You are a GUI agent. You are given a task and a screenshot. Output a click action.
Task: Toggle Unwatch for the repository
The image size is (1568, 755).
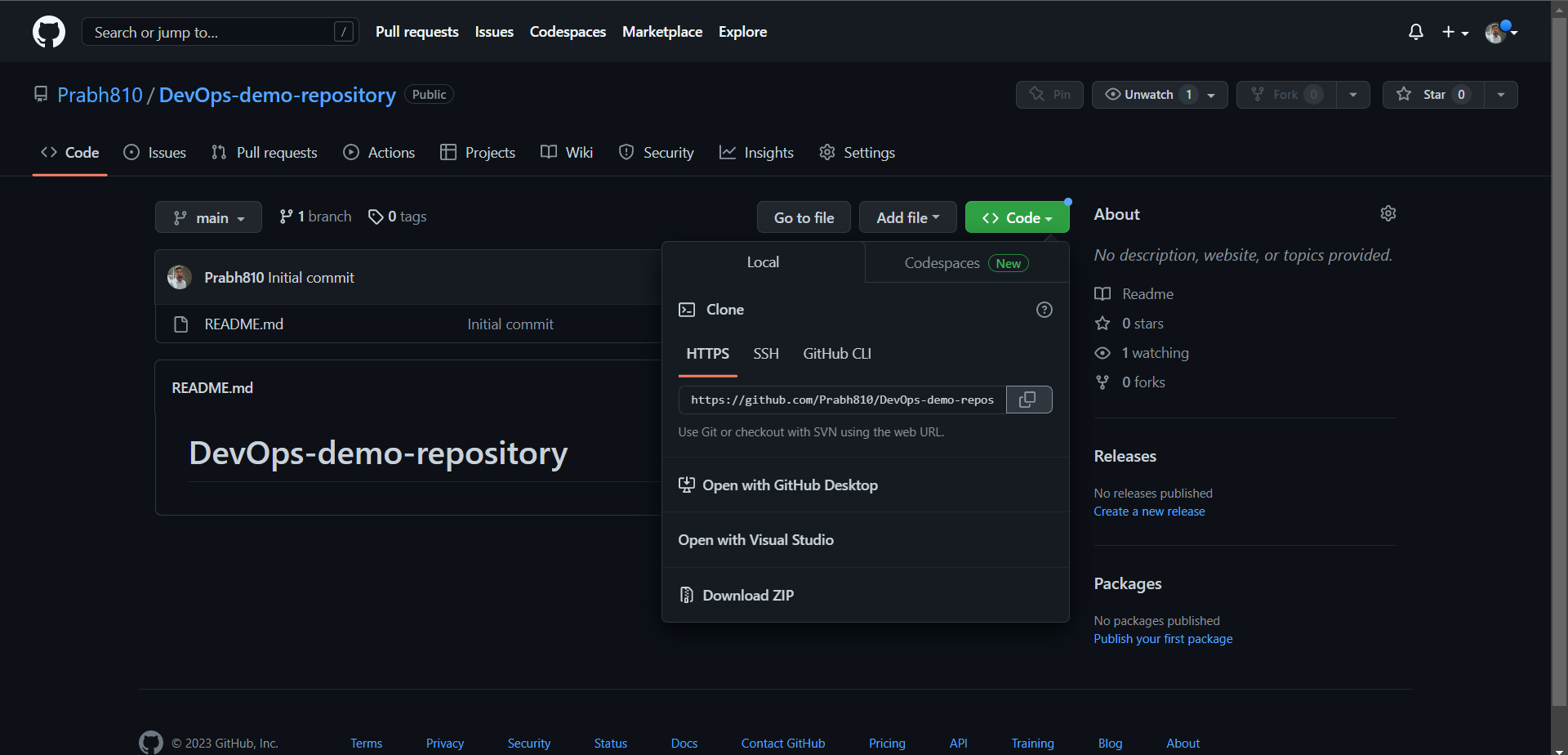pyautogui.click(x=1160, y=95)
